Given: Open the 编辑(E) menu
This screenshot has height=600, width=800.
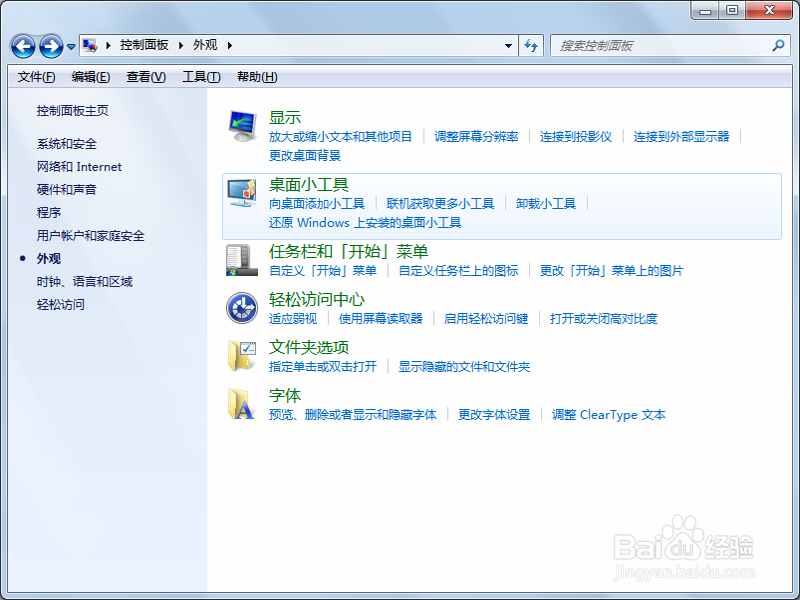Looking at the screenshot, I should pyautogui.click(x=91, y=77).
